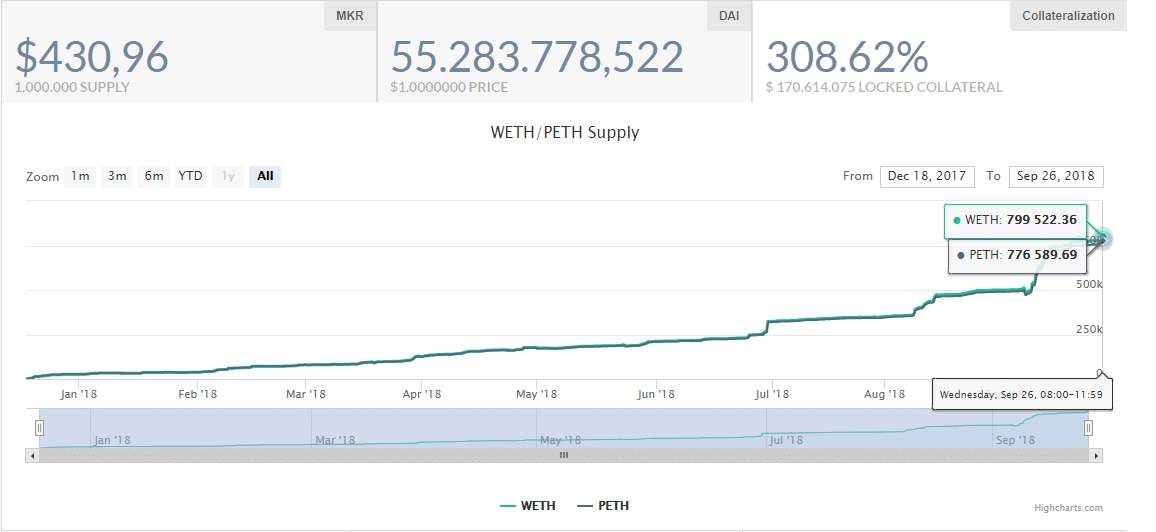This screenshot has height=532, width=1156.
Task: Click the 308.62% collateralization value
Action: pyautogui.click(x=847, y=57)
